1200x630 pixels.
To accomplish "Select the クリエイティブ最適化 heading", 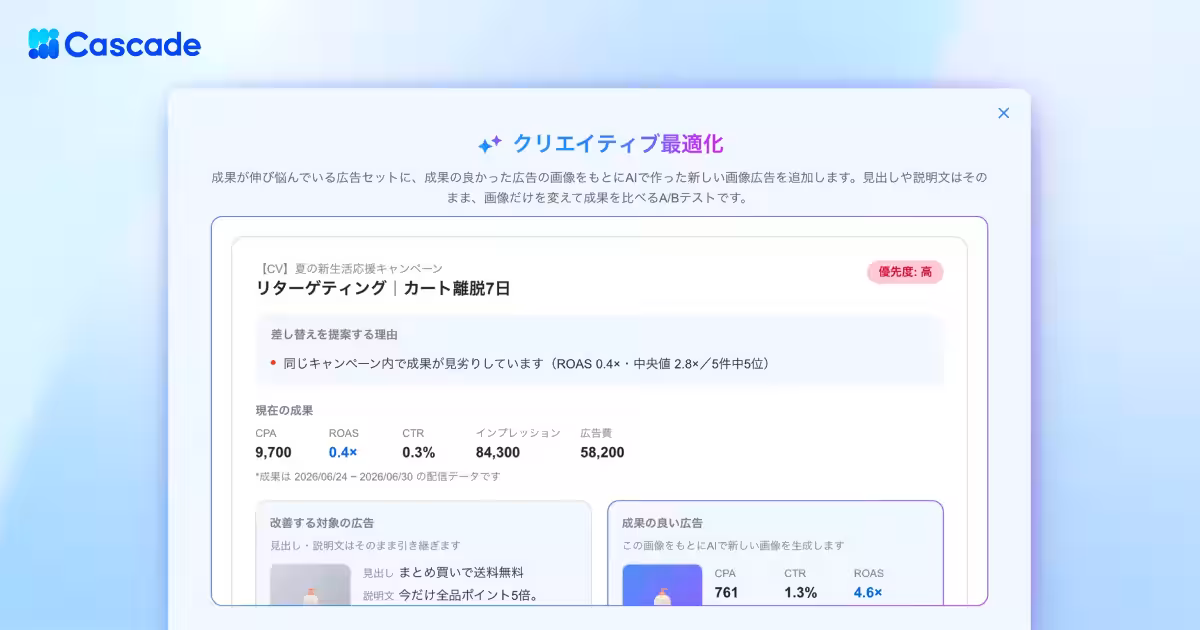I will pyautogui.click(x=618, y=144).
